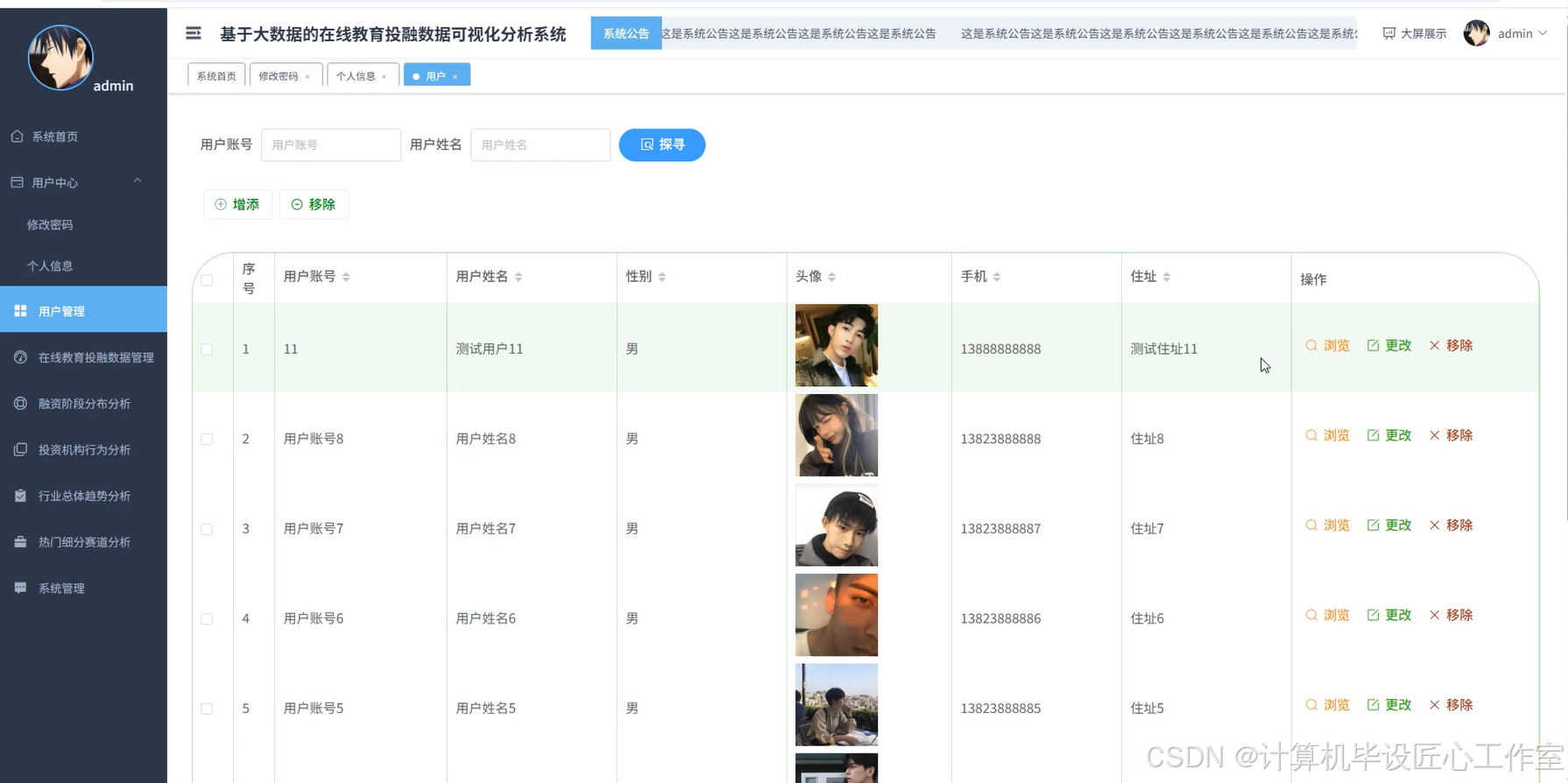Image resolution: width=1568 pixels, height=783 pixels.
Task: Click 更改 for 用户姓名8 row
Action: pos(1389,435)
